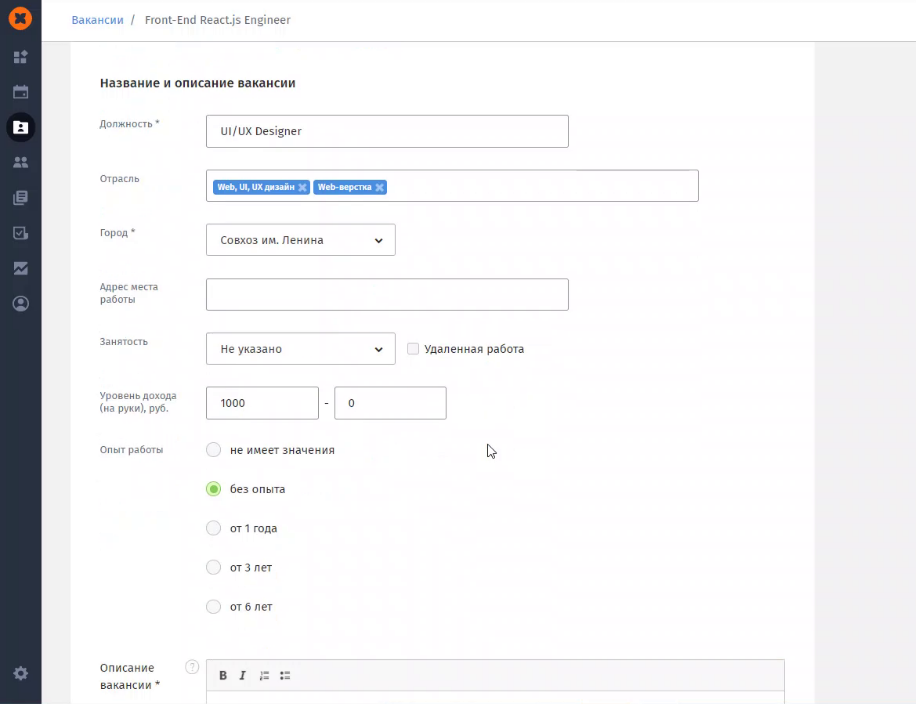Image resolution: width=916 pixels, height=704 pixels.
Task: Open the library documents sidebar icon
Action: [x=20, y=197]
